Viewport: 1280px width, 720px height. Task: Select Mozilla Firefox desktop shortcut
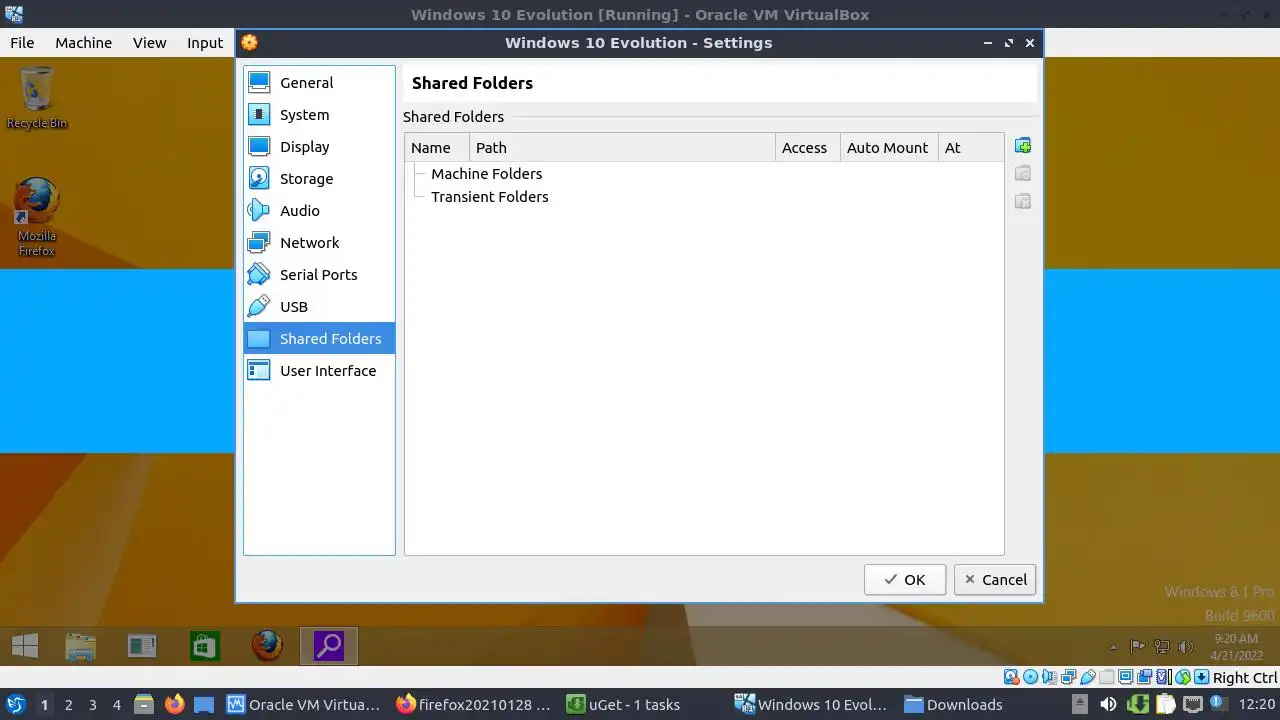coord(37,217)
